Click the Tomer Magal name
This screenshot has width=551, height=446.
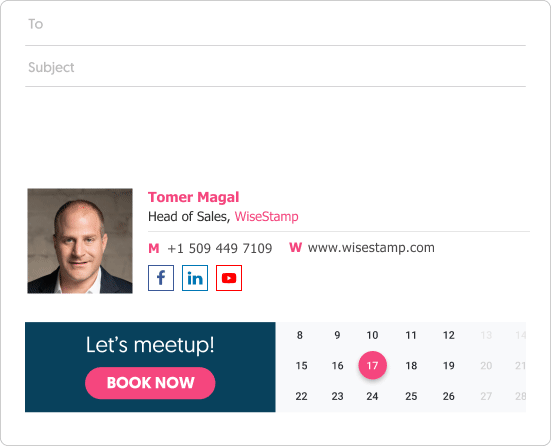pyautogui.click(x=194, y=197)
